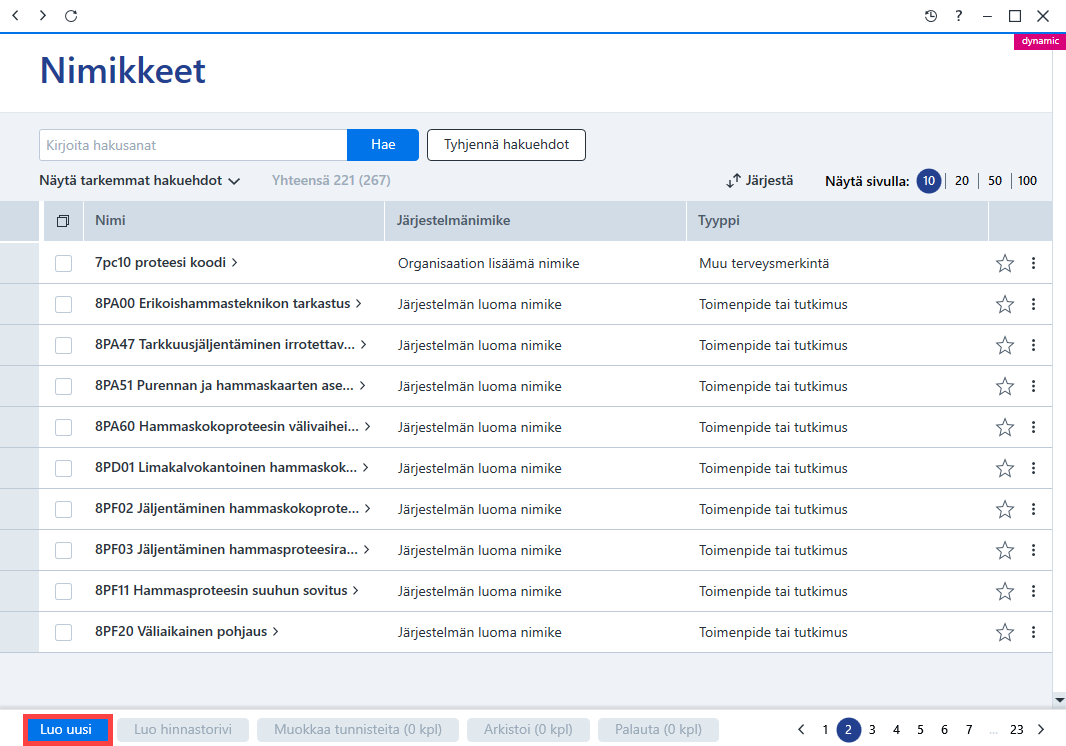Image resolution: width=1066 pixels, height=746 pixels.
Task: Toggle the select-all checkbox in table header
Action: point(63,221)
